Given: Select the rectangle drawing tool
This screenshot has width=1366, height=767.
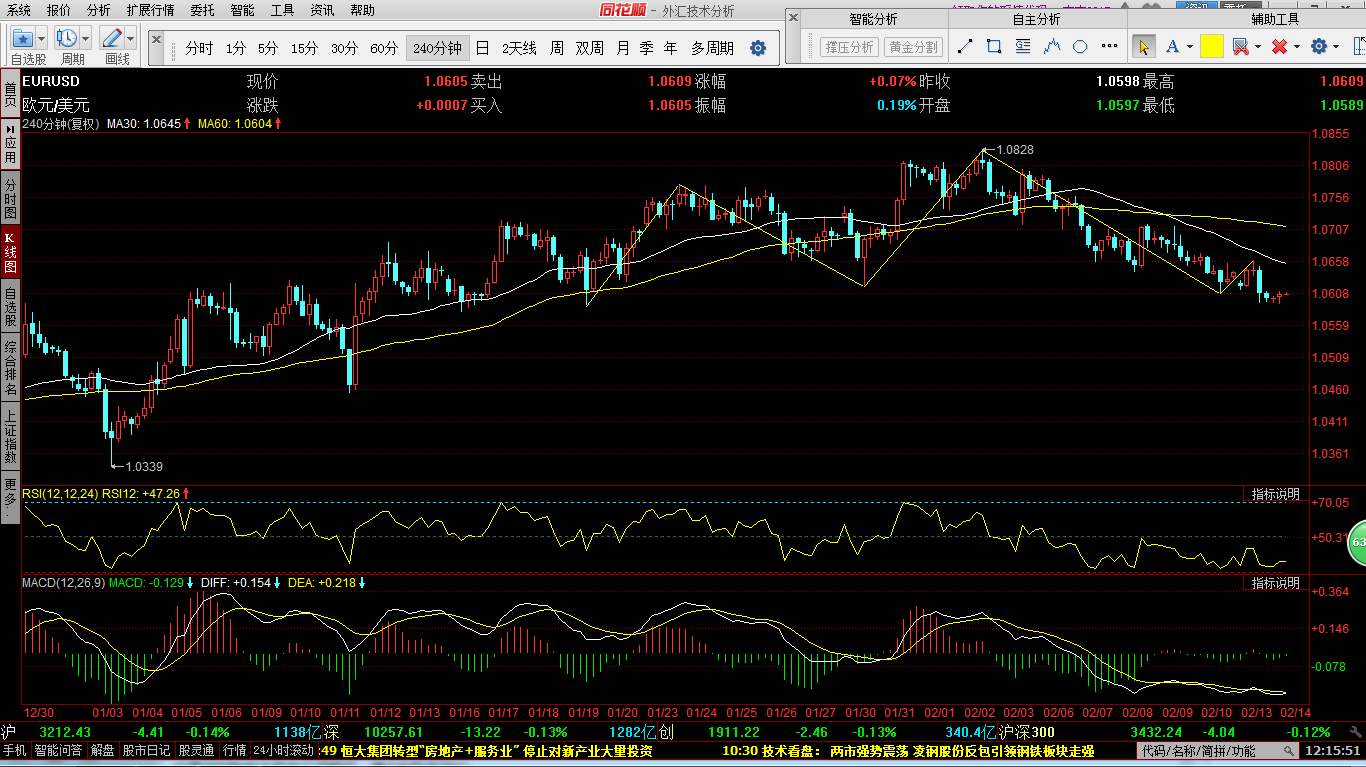Looking at the screenshot, I should tap(994, 47).
